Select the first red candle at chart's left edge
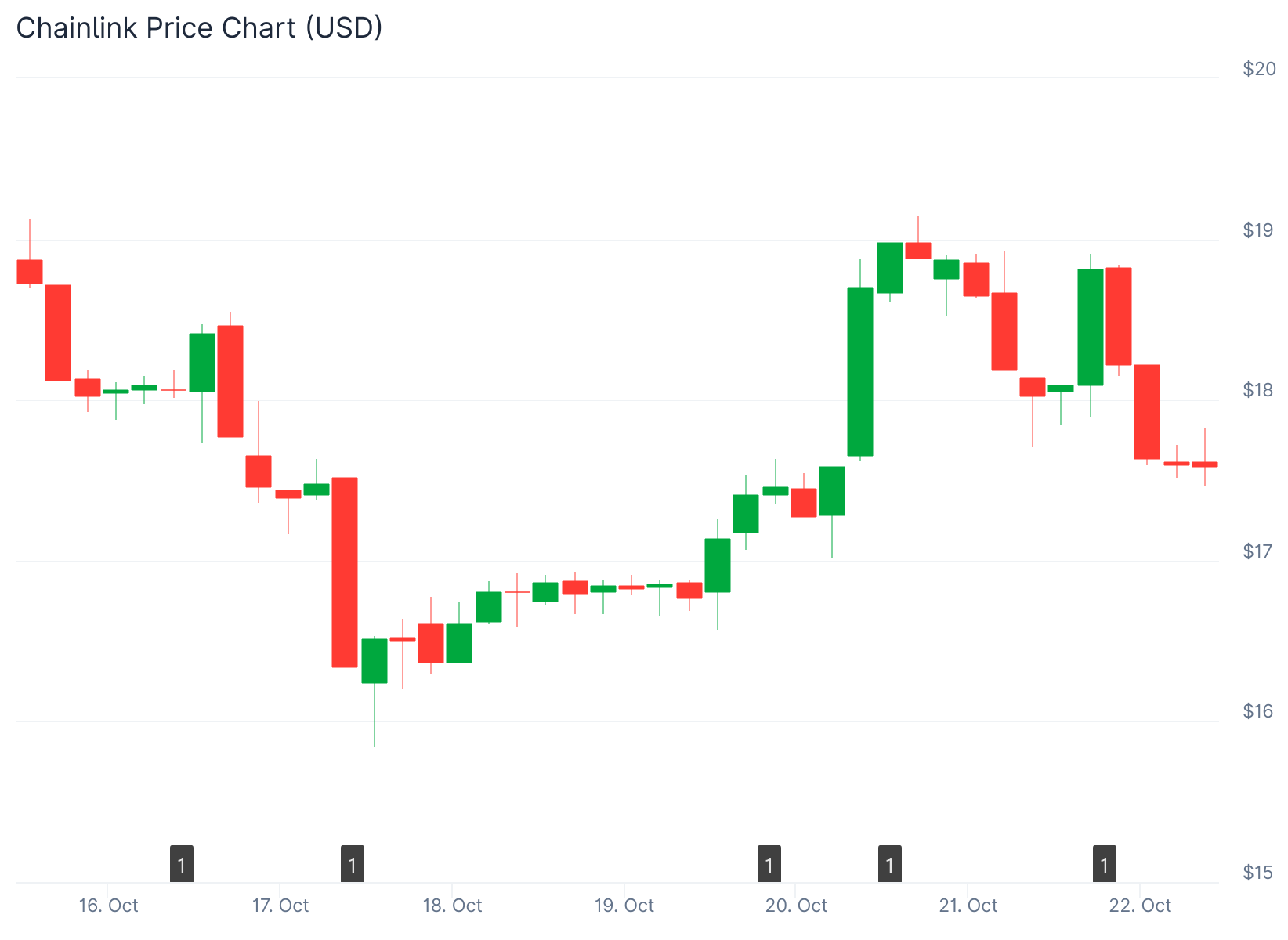The image size is (1288, 940). 30,271
